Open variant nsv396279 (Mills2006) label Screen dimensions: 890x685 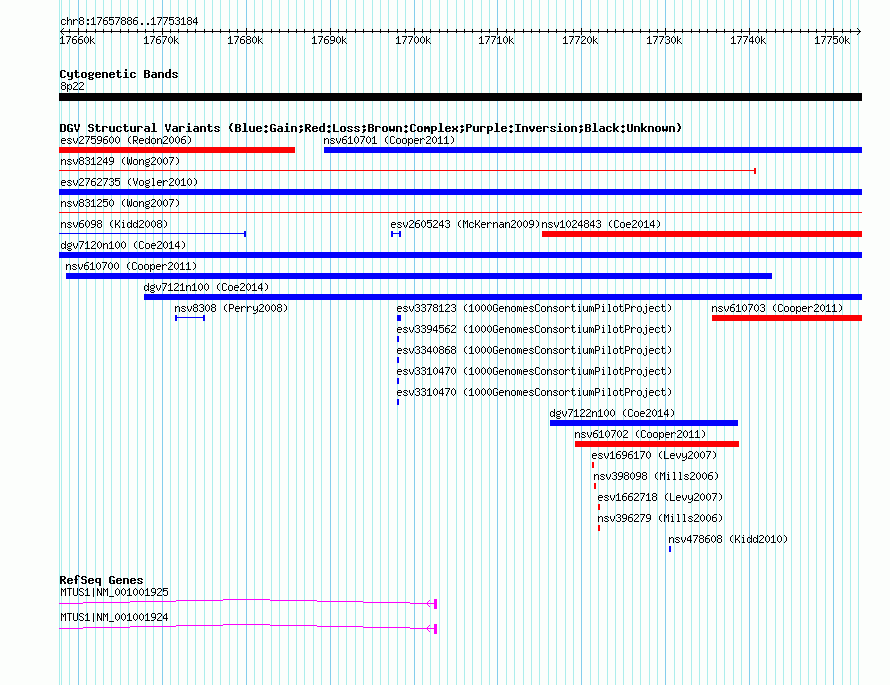coord(660,518)
